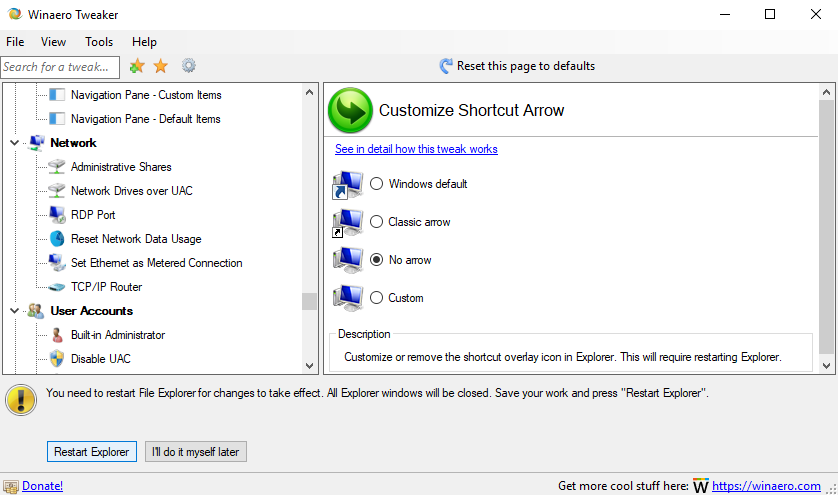
Task: Click right pane scrollbar down arrow
Action: tap(826, 366)
